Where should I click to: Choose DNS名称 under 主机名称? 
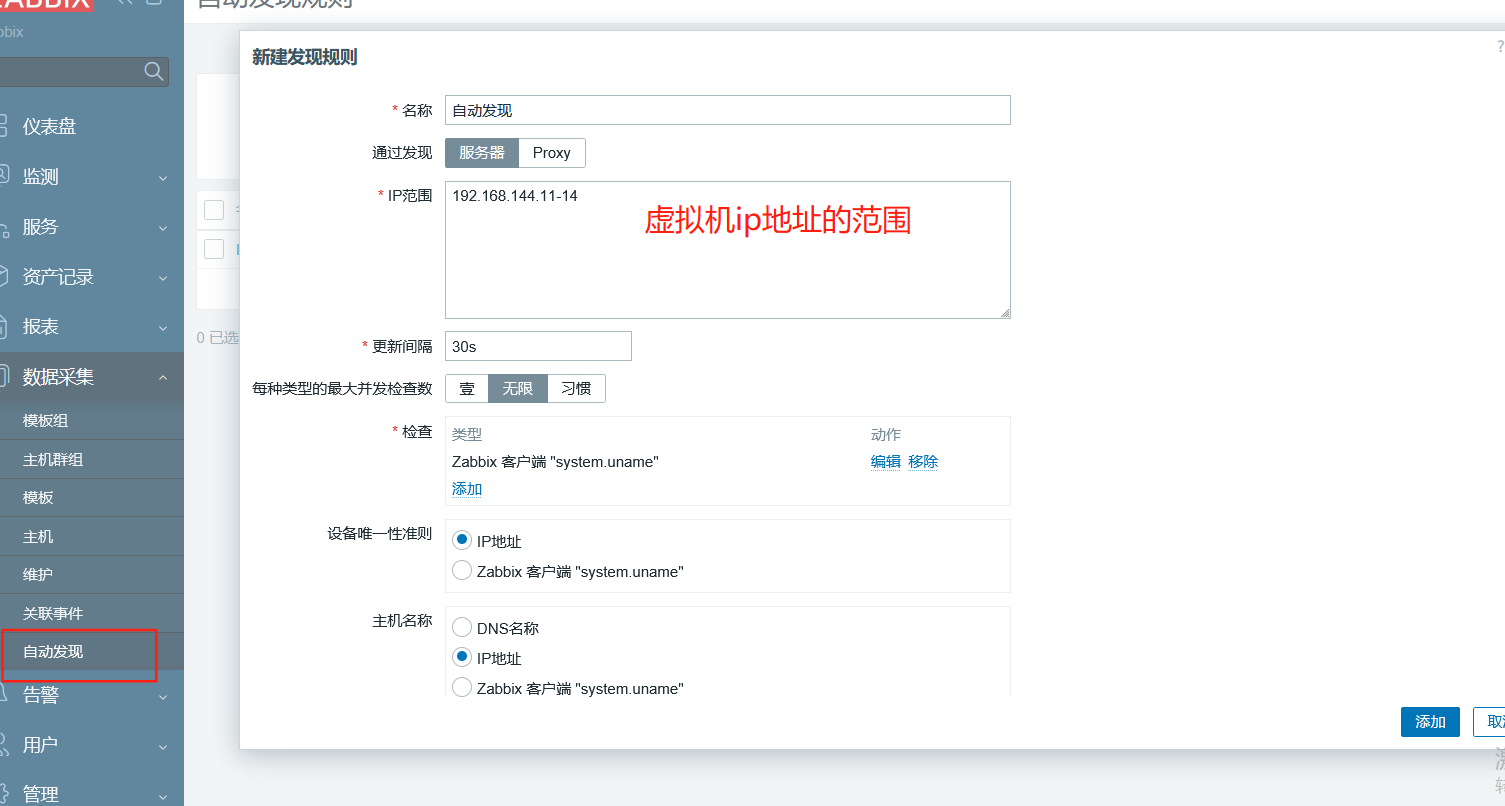click(462, 627)
